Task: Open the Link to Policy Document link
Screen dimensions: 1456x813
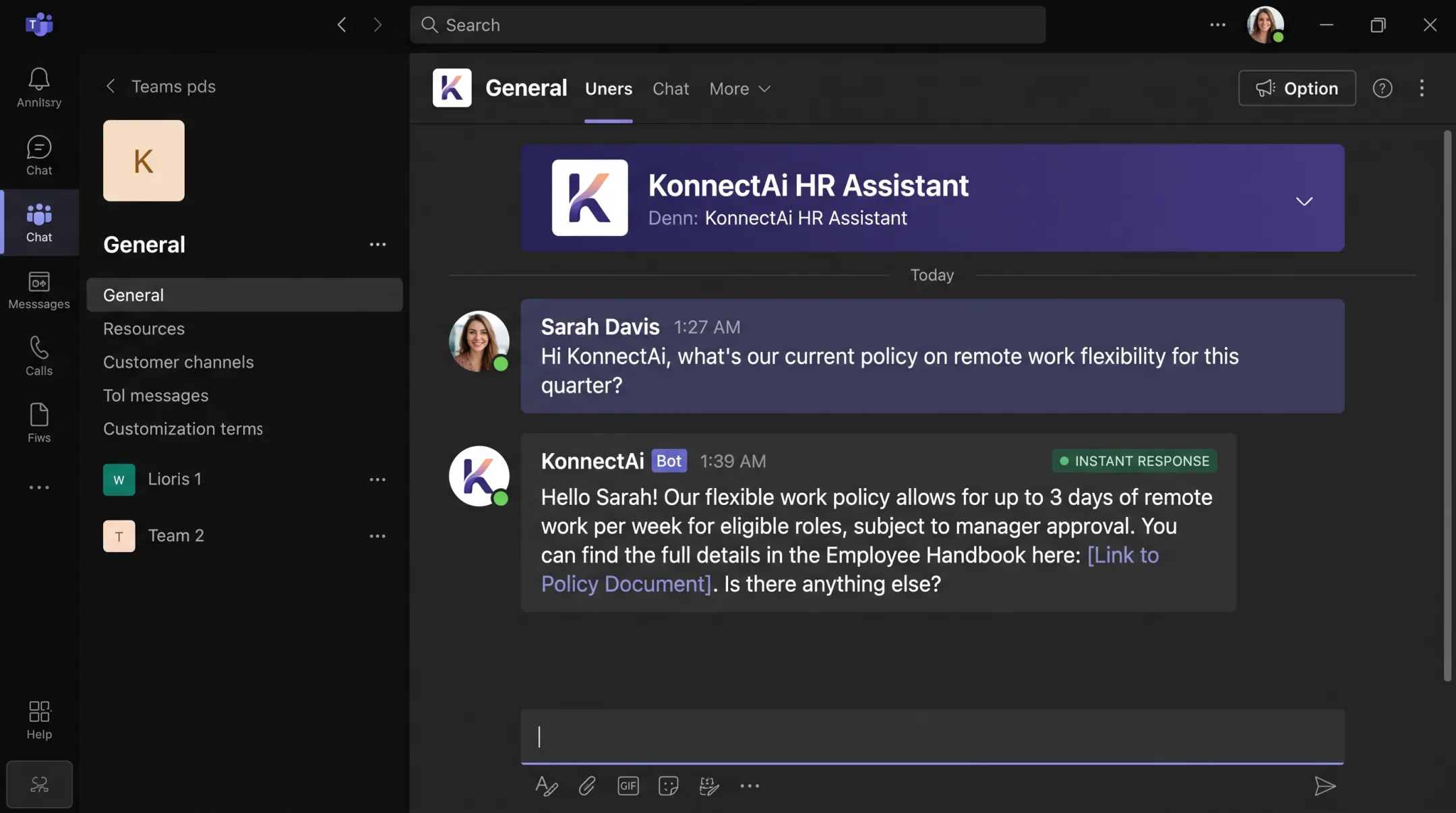Action: pyautogui.click(x=1123, y=555)
